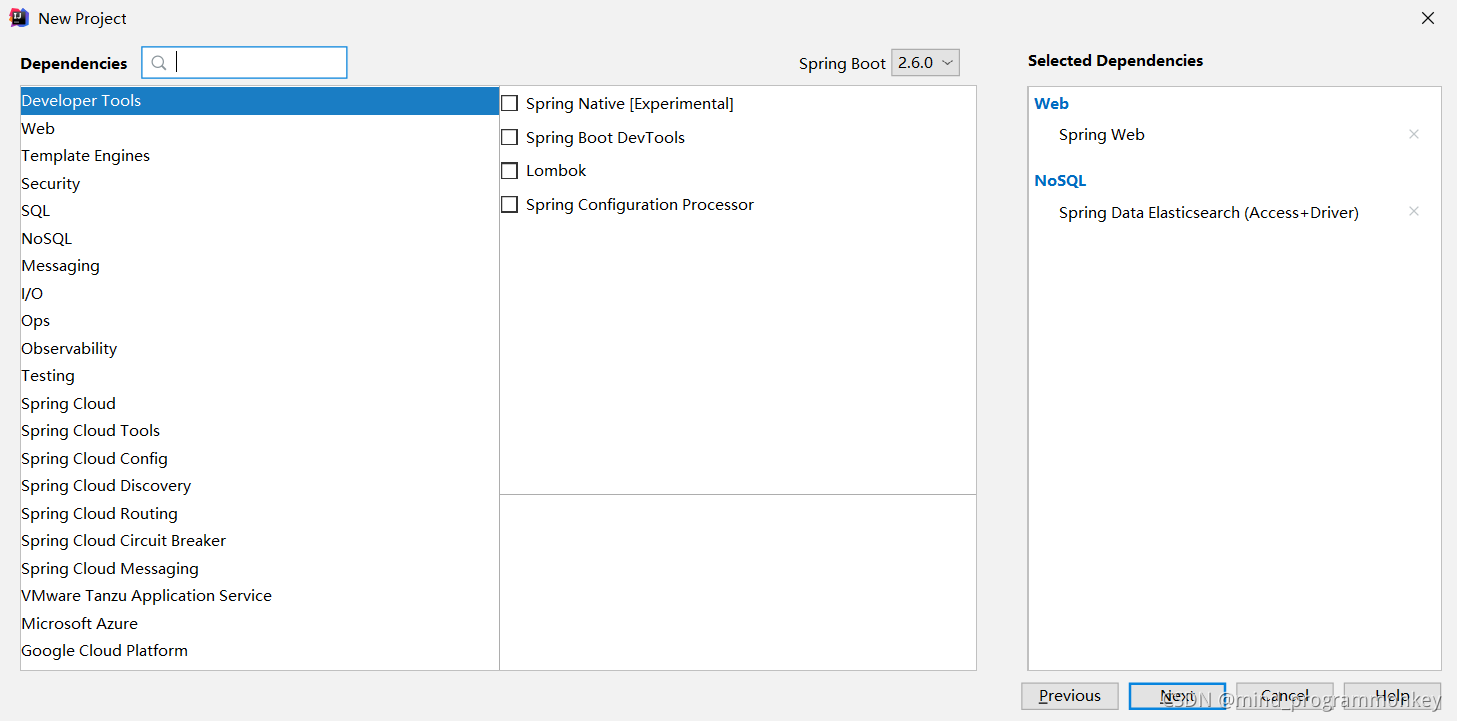Select the Observability category

(x=260, y=348)
